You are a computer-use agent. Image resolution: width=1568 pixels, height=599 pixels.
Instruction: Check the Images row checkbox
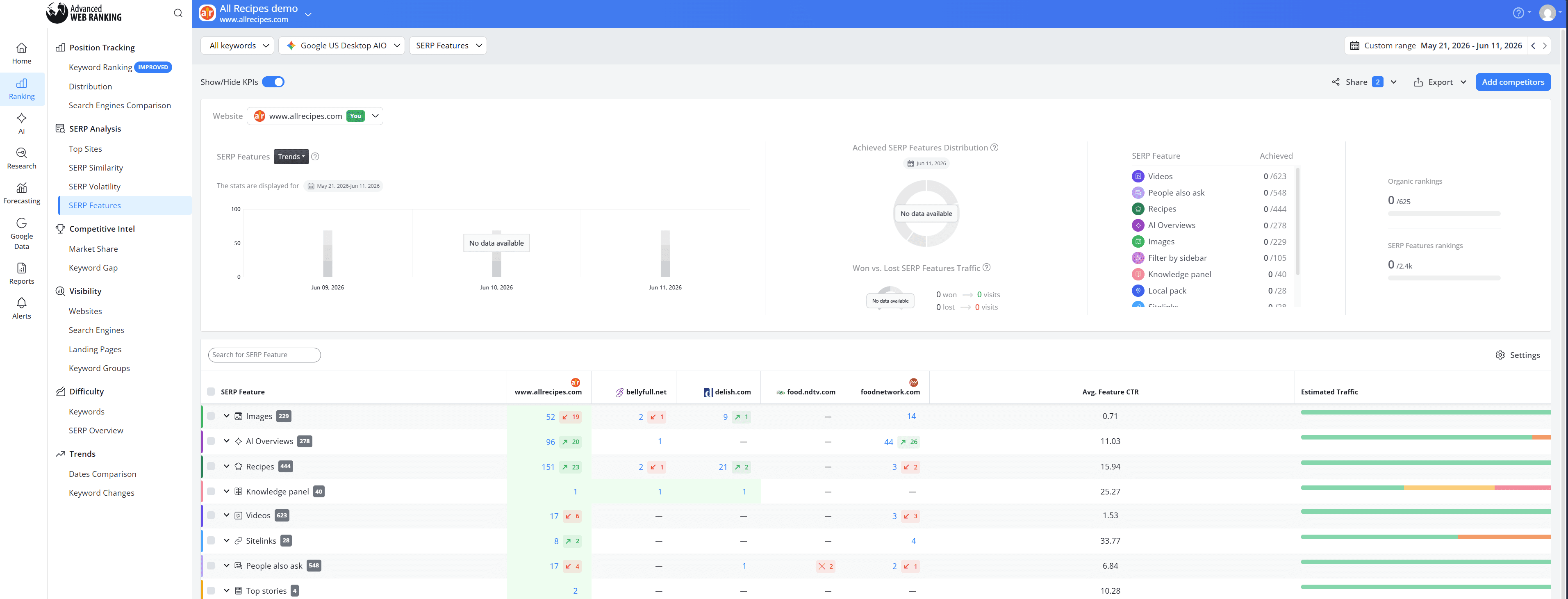211,416
